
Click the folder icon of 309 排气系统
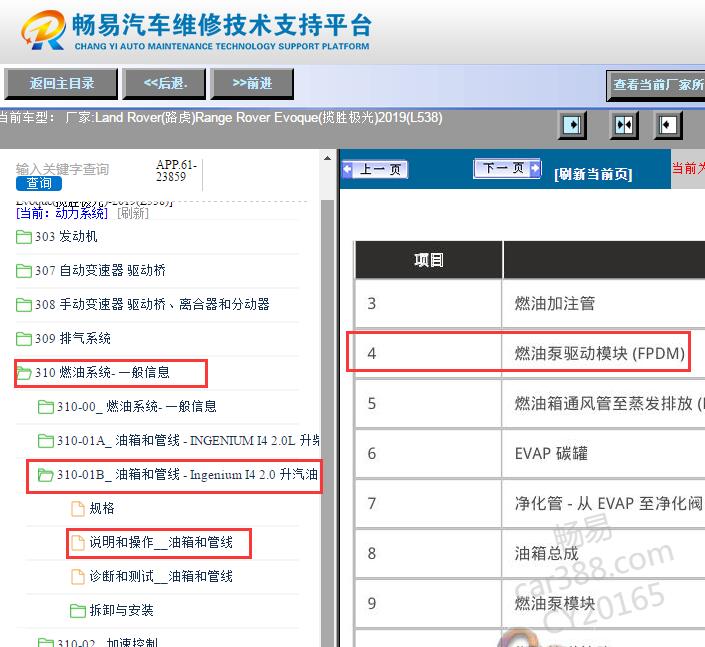tap(23, 338)
